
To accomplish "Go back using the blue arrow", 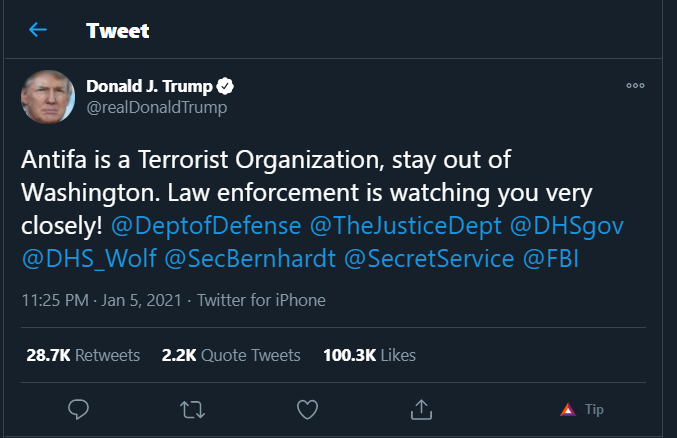I will 38,30.
